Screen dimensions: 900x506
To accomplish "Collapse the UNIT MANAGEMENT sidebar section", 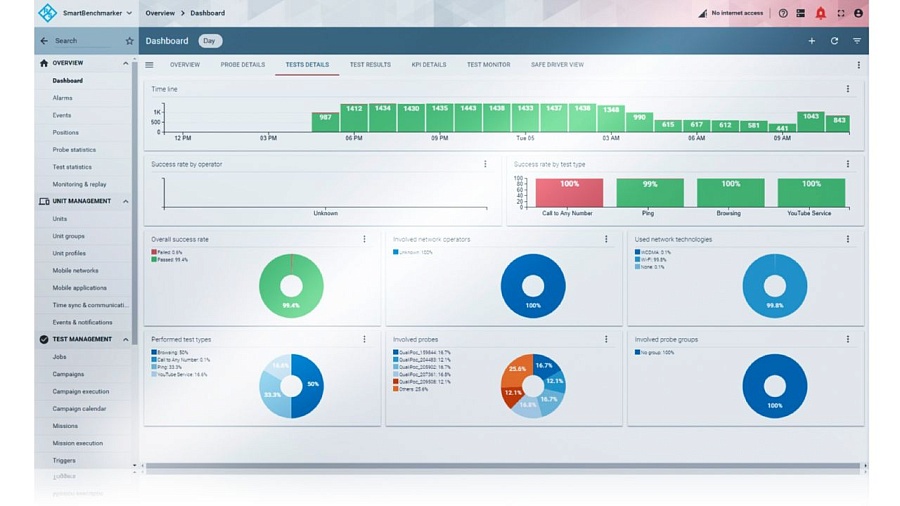I will click(125, 201).
